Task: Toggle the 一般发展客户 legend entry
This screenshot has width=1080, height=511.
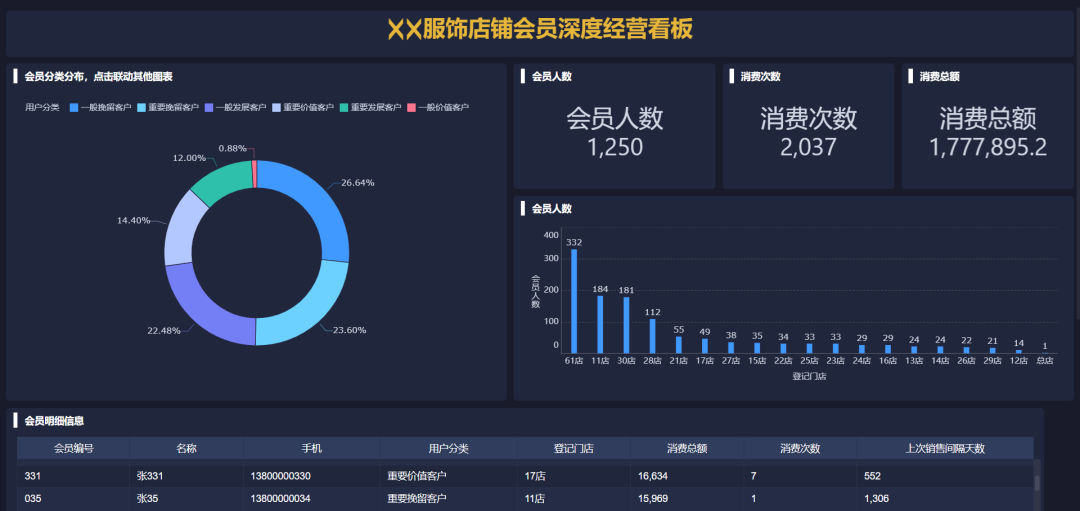Action: (x=236, y=107)
